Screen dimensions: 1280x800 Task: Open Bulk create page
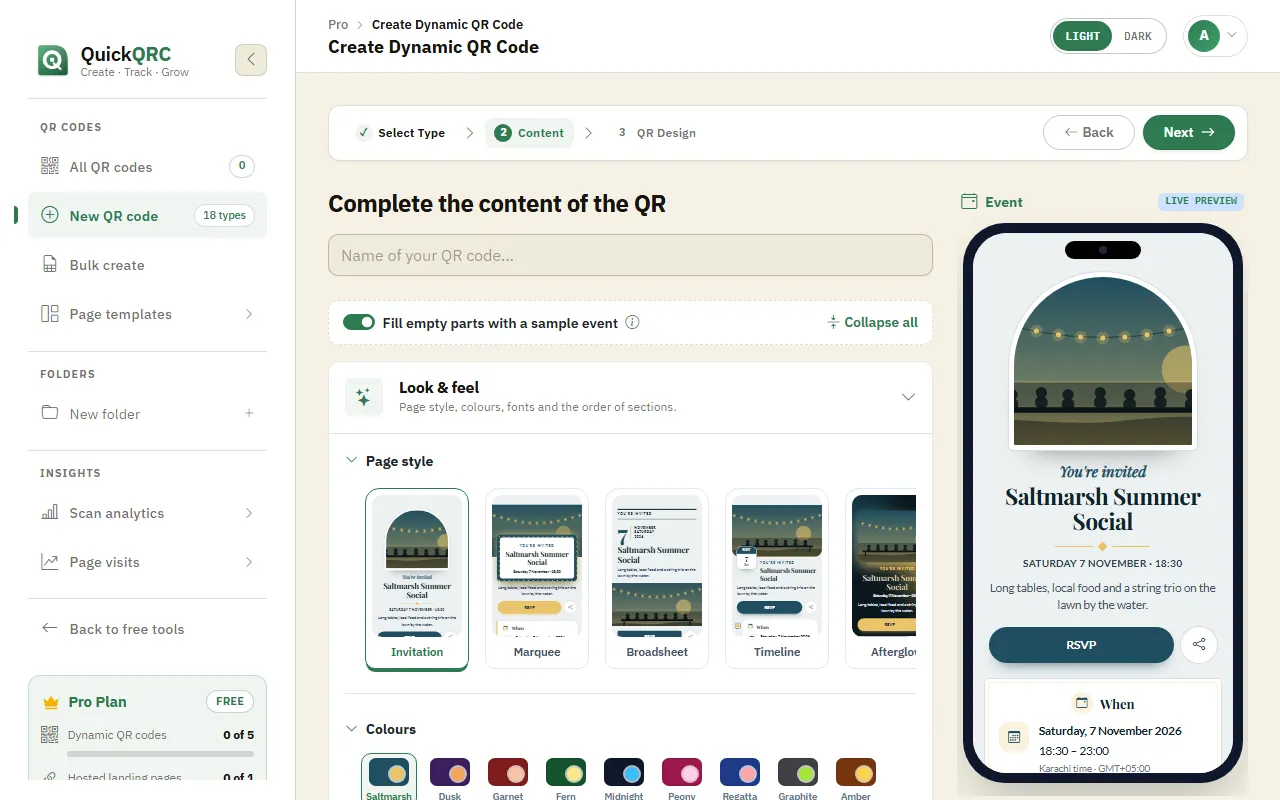pos(147,264)
